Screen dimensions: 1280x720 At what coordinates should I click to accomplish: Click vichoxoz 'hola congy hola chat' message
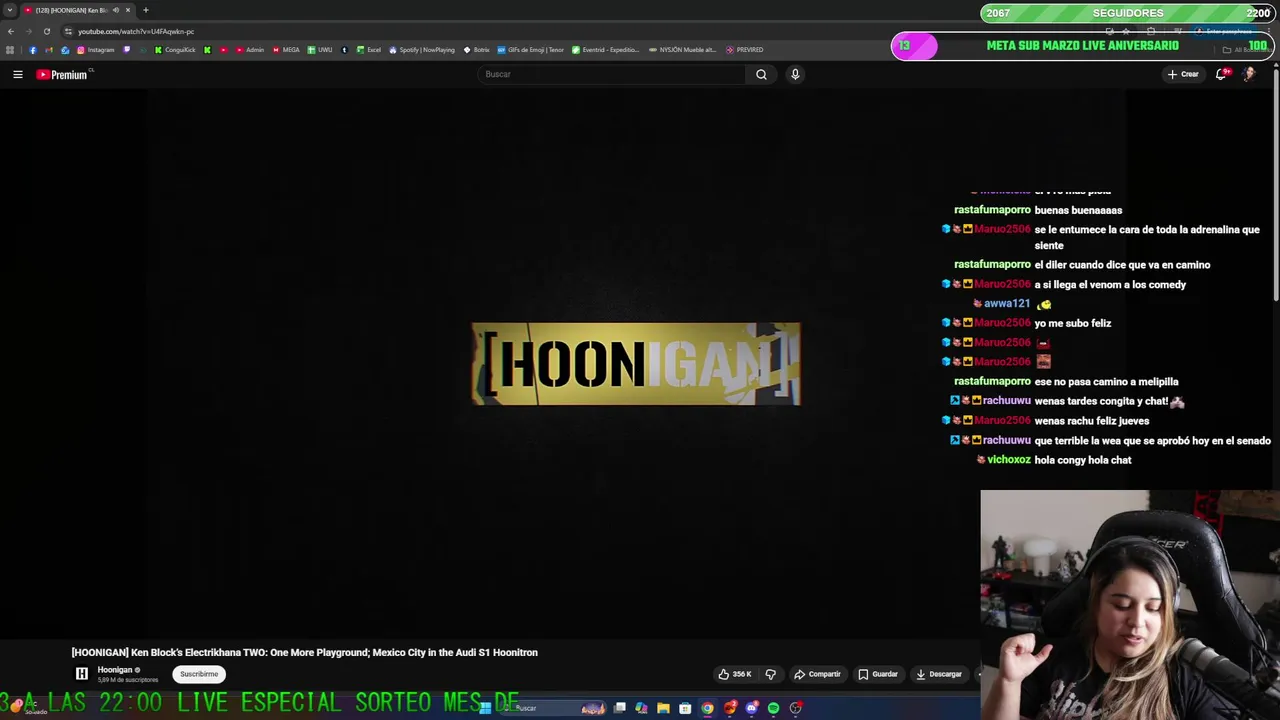point(1083,460)
